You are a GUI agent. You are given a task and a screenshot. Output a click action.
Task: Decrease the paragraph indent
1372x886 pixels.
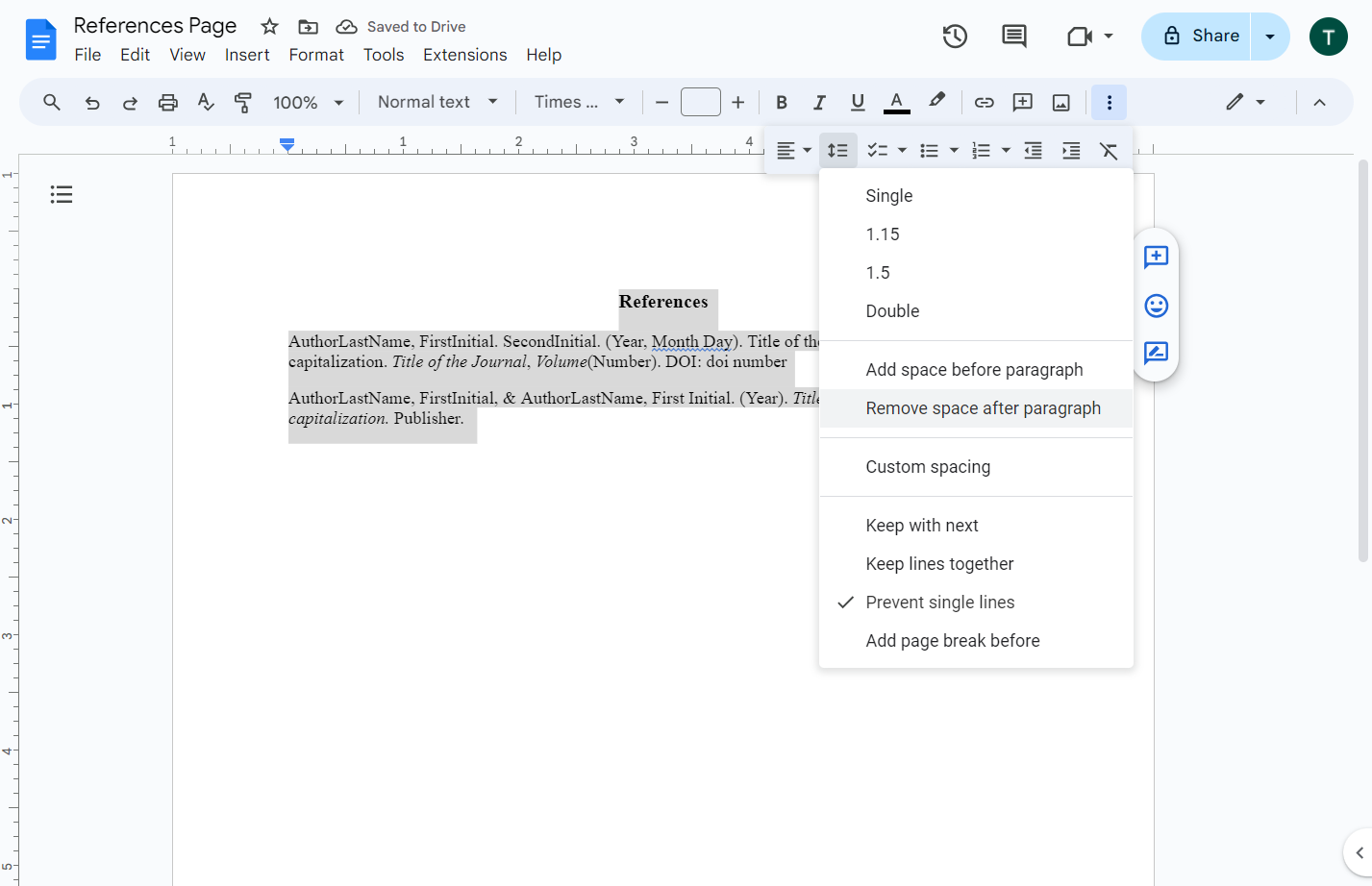click(x=1034, y=151)
